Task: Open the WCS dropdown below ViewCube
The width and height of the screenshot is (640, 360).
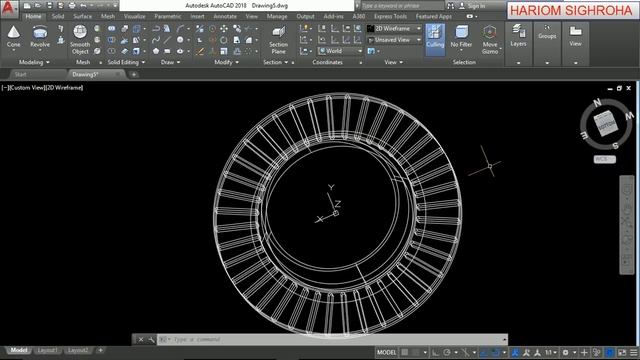Action: (604, 159)
